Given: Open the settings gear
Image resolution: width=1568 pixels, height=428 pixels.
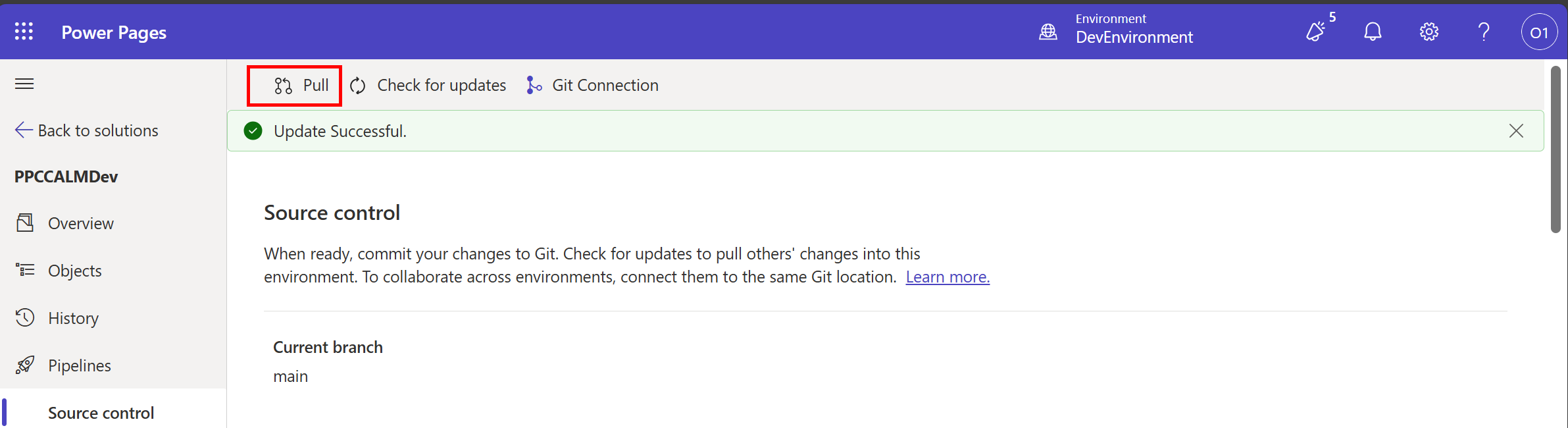Looking at the screenshot, I should tap(1429, 32).
